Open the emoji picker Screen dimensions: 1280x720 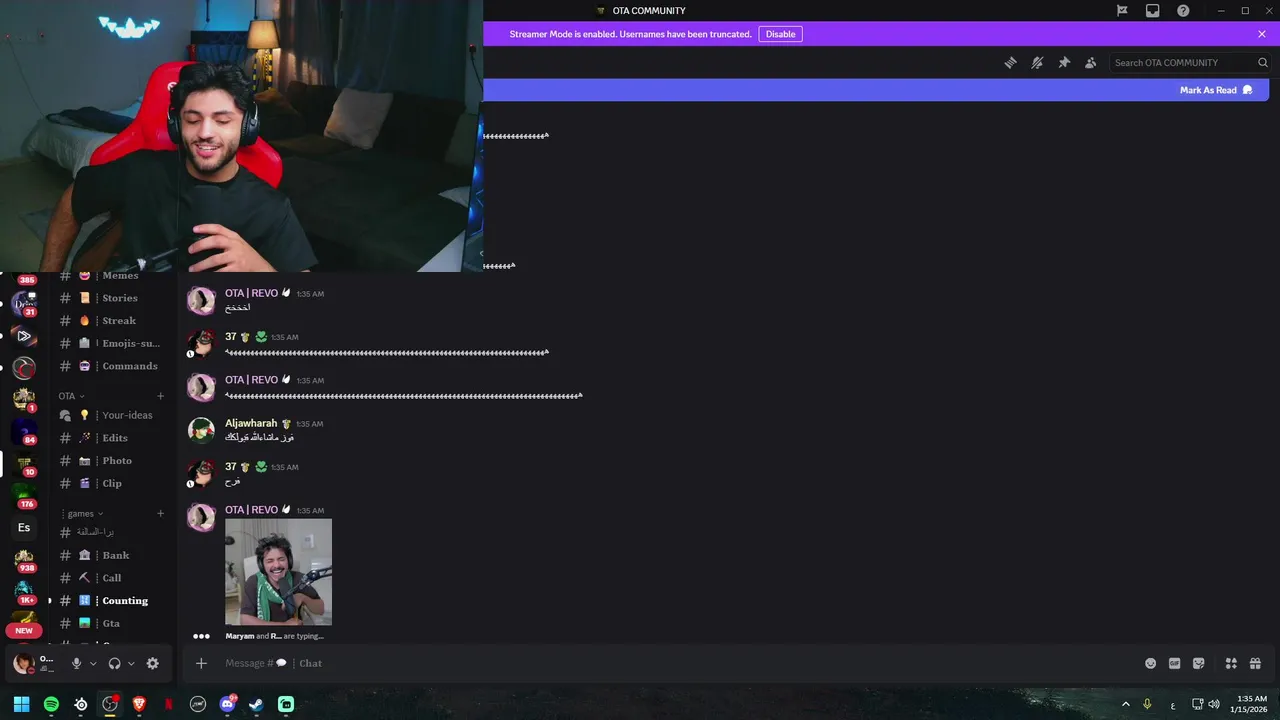[x=1150, y=663]
